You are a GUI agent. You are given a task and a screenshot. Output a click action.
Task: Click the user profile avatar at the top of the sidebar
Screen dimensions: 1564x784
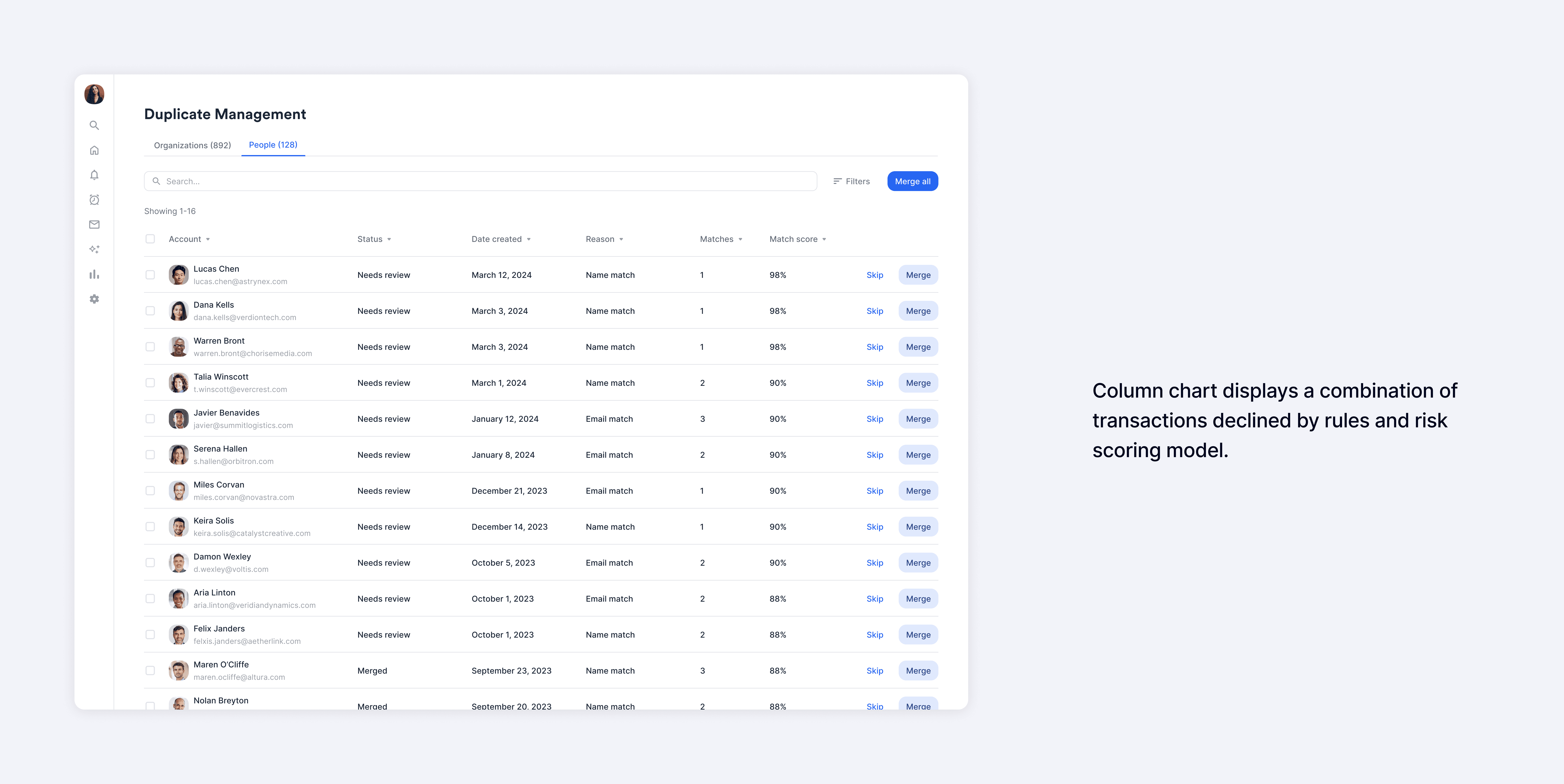click(x=94, y=94)
